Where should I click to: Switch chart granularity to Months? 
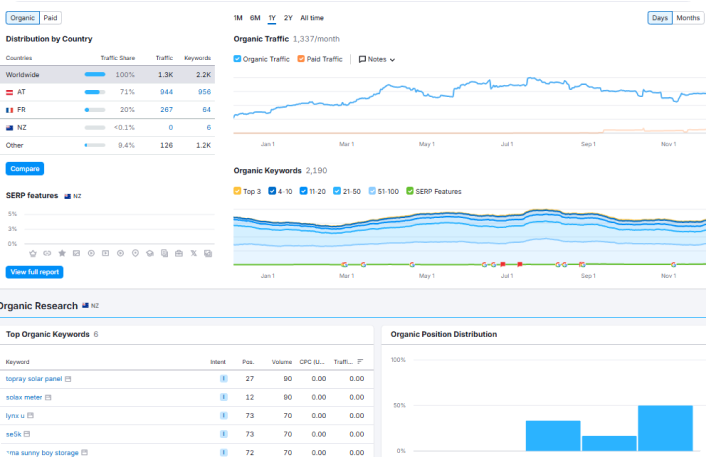point(688,18)
